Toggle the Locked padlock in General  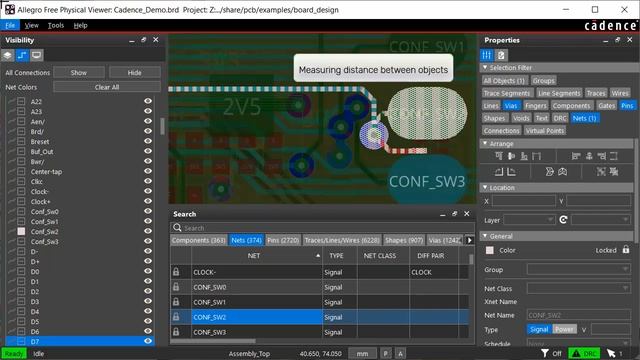click(626, 249)
